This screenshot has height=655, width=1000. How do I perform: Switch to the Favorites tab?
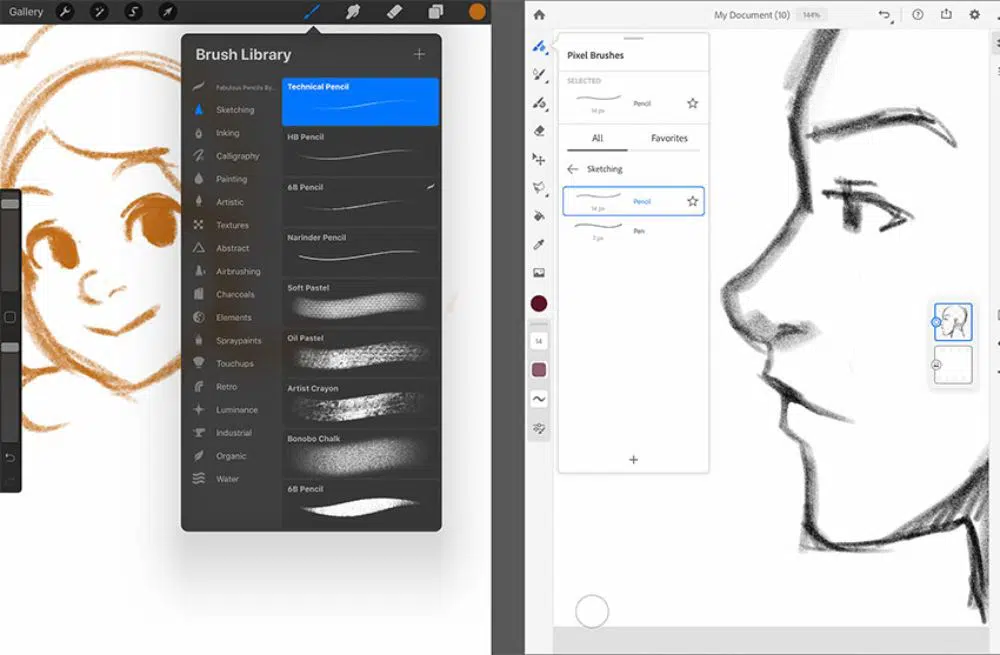tap(669, 138)
